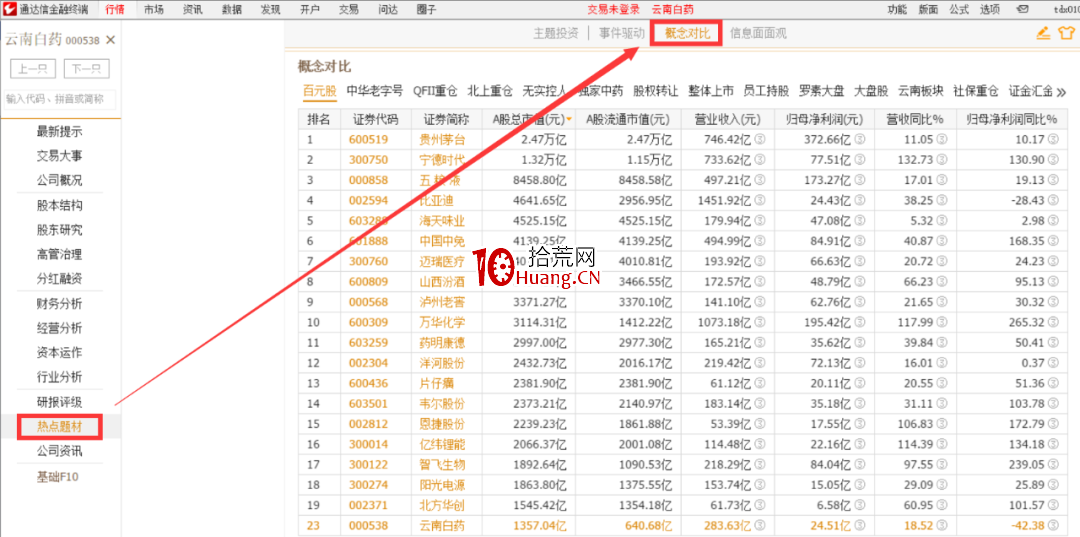Viewport: 1080px width, 537px height.
Task: Open the 行情 menu
Action: pyautogui.click(x=115, y=10)
